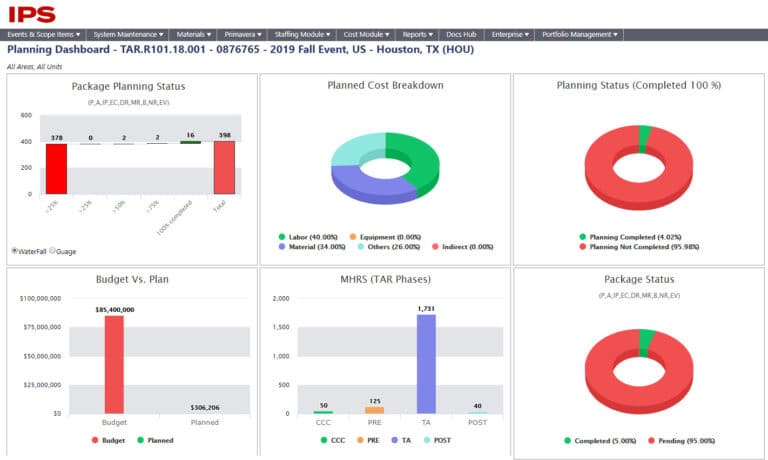
Task: Open Events & Scope Items menu
Action: (x=44, y=34)
